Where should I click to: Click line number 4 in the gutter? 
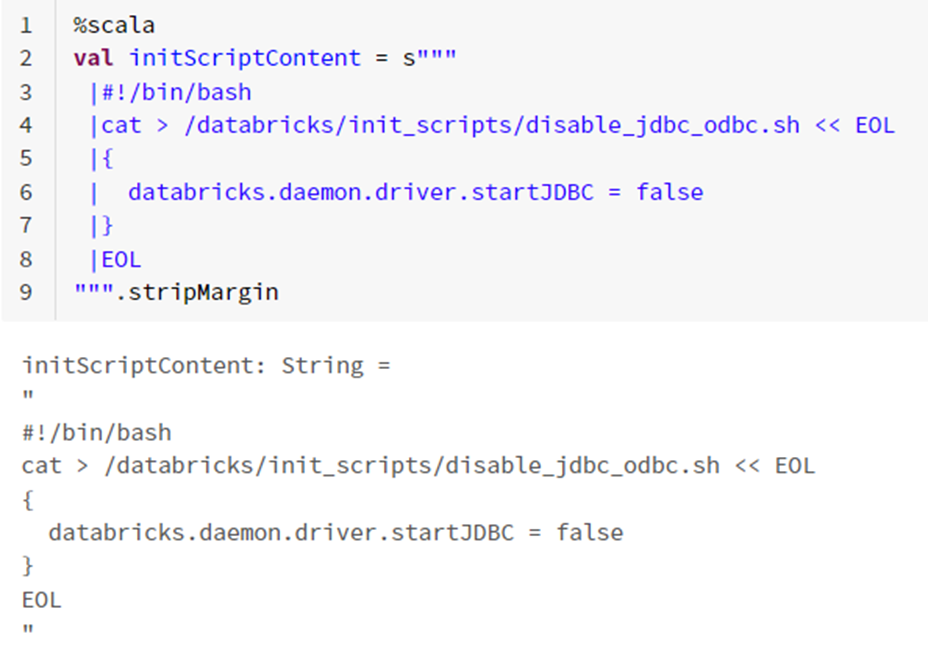26,125
